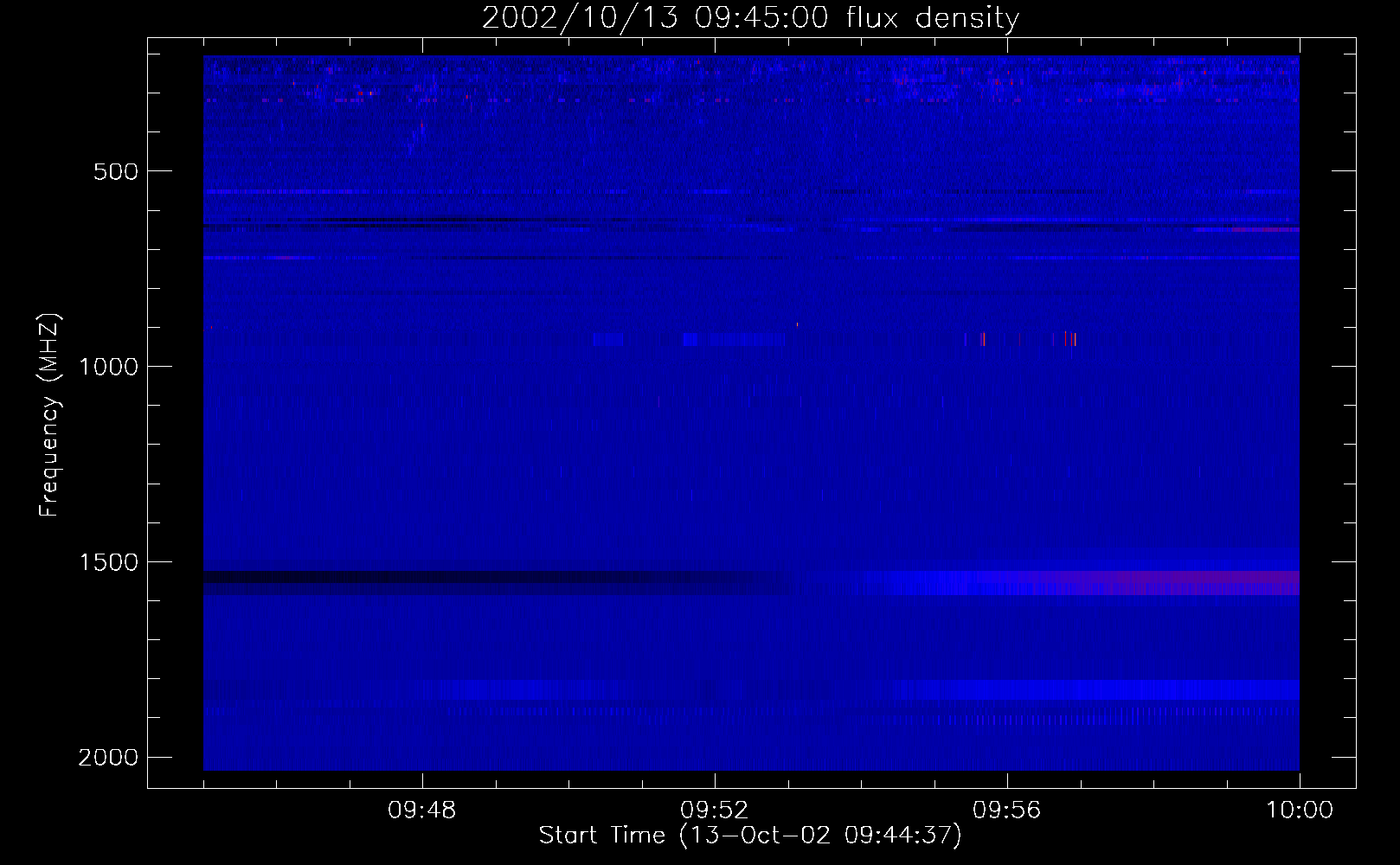Click the 09:48 time tick label

click(x=422, y=811)
